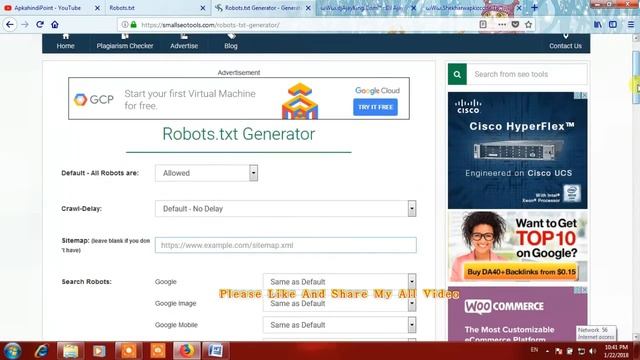Show hidden system tray icons arrow

[547, 351]
